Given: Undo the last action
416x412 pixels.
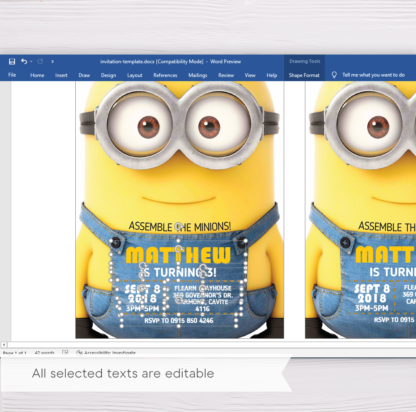Looking at the screenshot, I should tap(24, 61).
